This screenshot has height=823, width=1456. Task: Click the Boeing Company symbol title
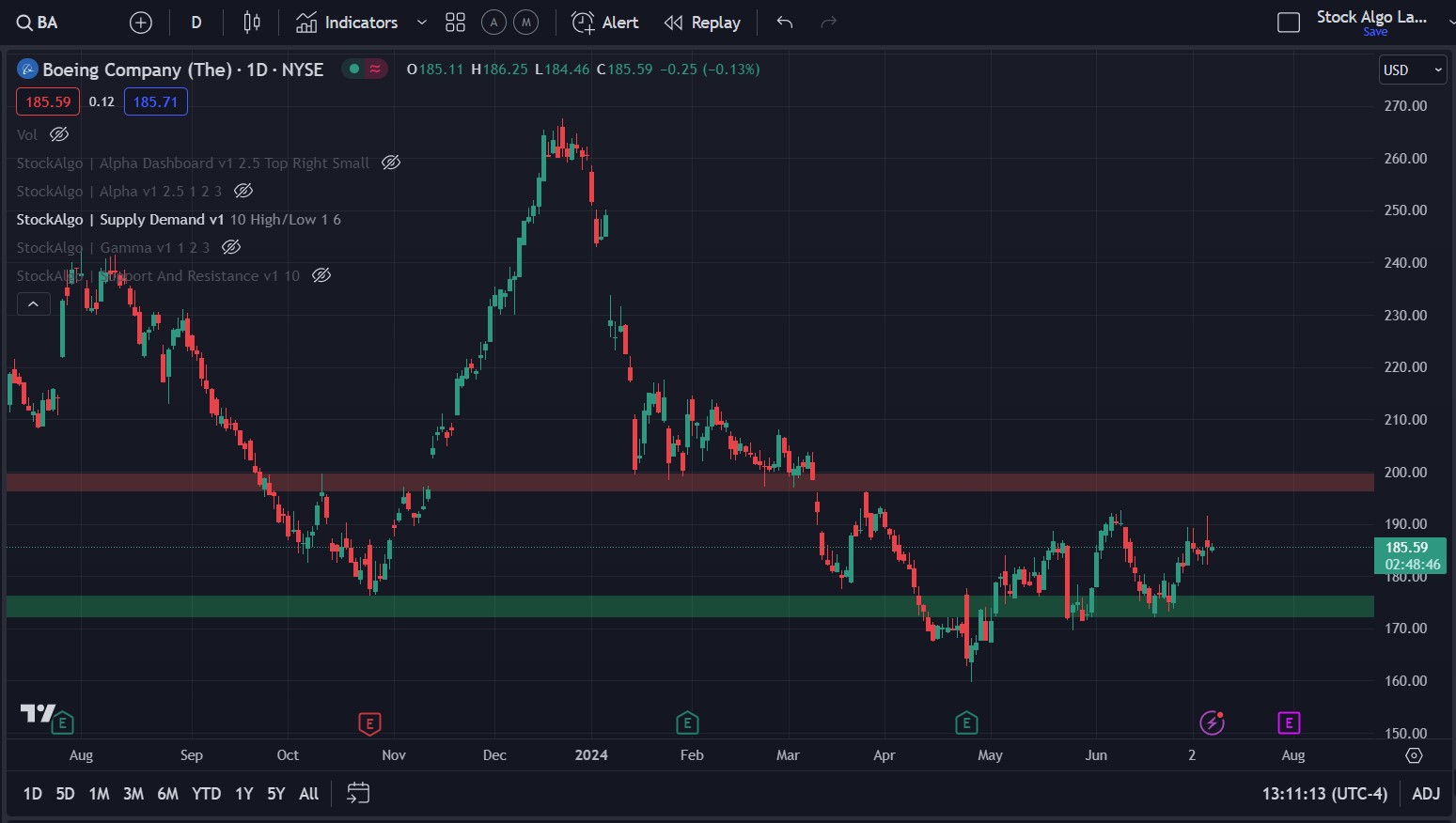[182, 70]
